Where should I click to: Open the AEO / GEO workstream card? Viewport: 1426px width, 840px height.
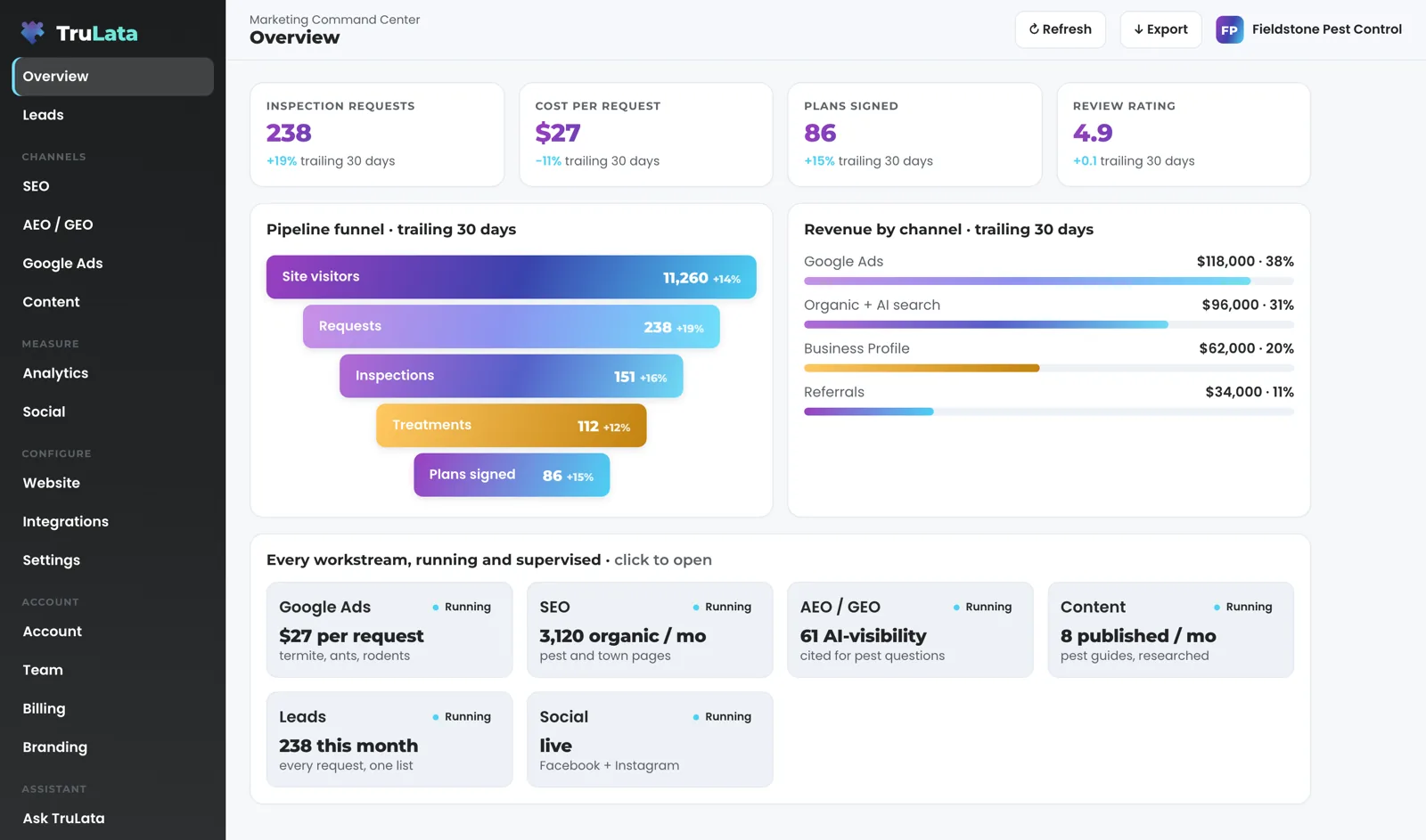pyautogui.click(x=910, y=630)
